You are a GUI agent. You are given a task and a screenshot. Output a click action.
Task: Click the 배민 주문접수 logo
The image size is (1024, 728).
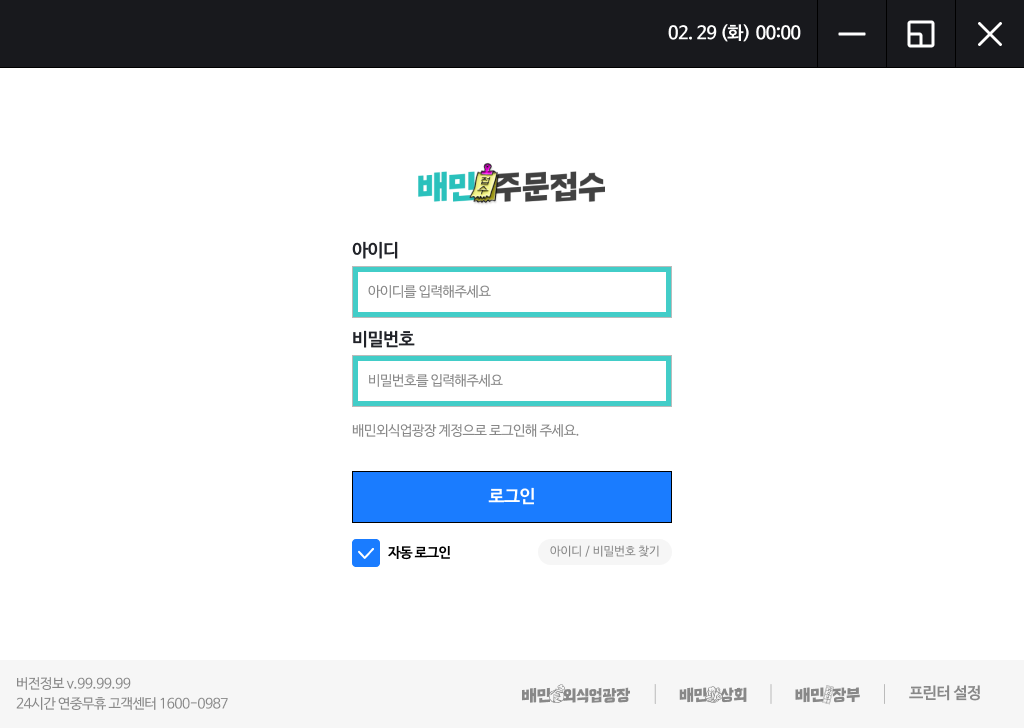(x=511, y=185)
